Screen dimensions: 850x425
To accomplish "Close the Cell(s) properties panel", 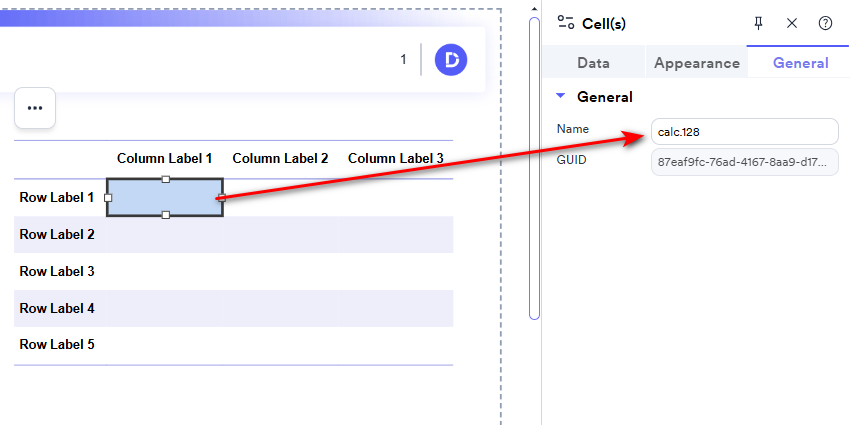I will [792, 23].
